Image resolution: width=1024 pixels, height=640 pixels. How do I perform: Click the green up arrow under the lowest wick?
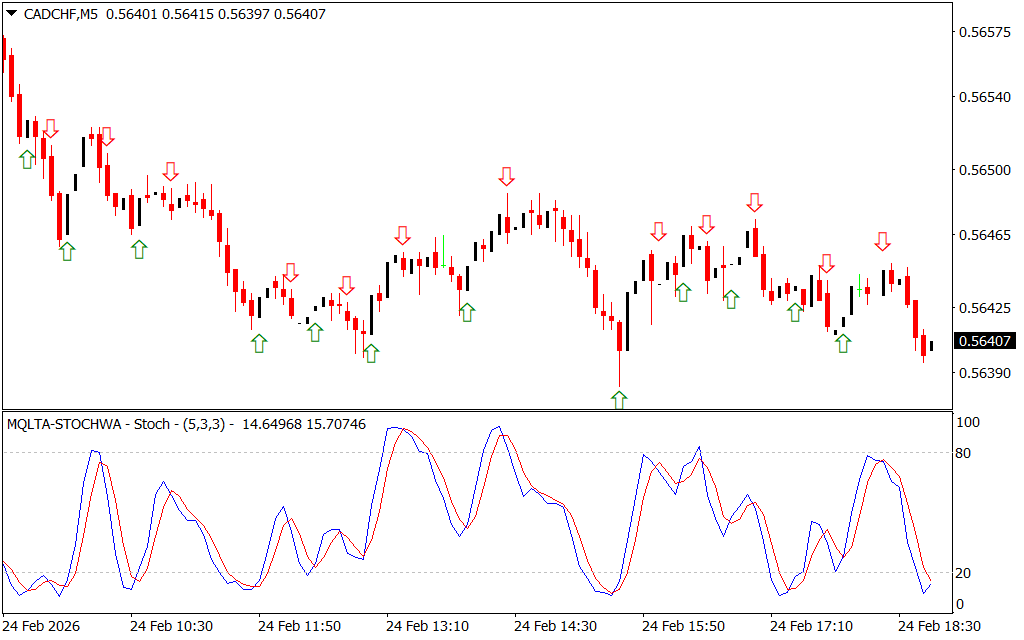pyautogui.click(x=619, y=400)
